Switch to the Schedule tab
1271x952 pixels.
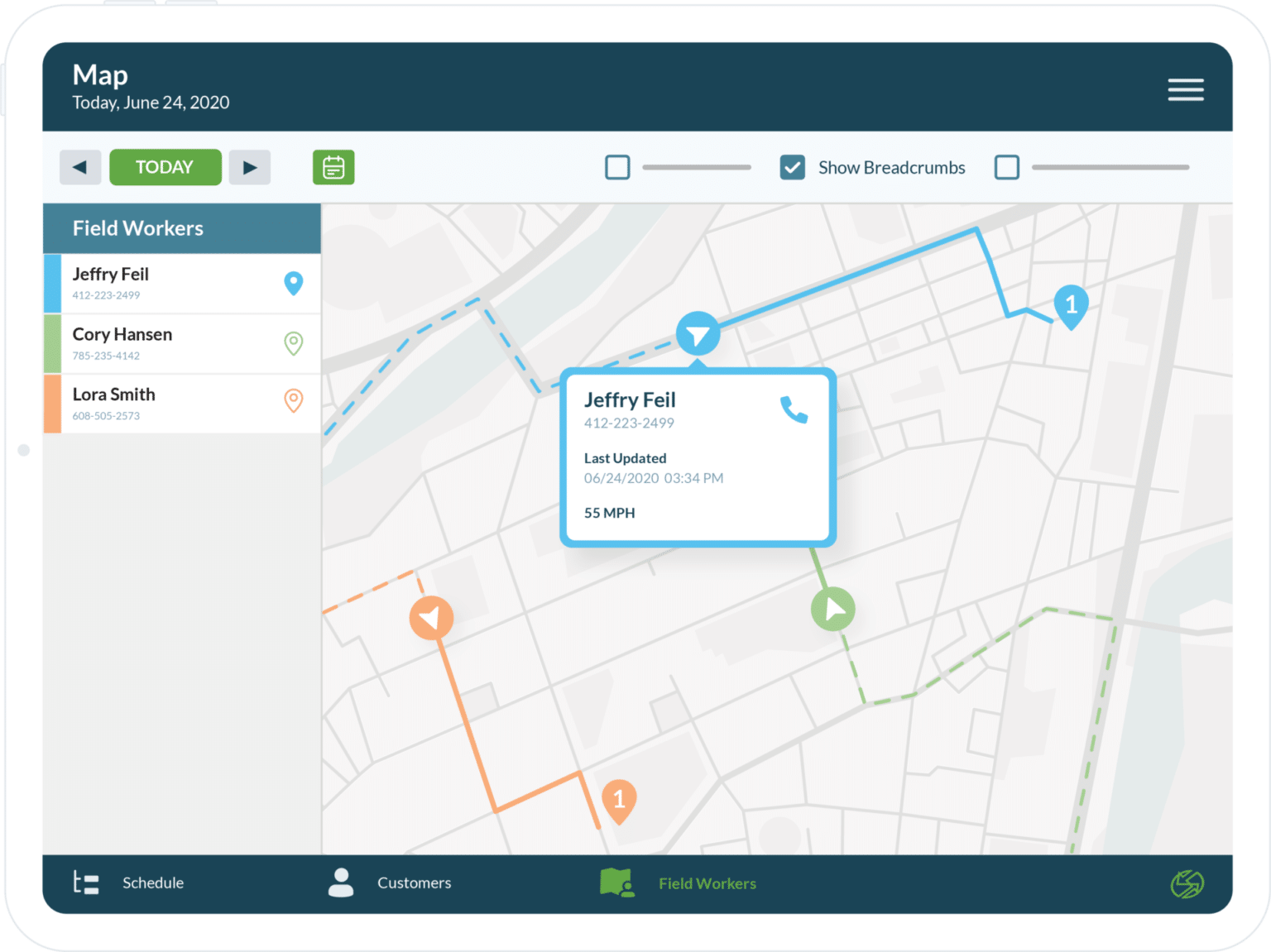tap(152, 882)
